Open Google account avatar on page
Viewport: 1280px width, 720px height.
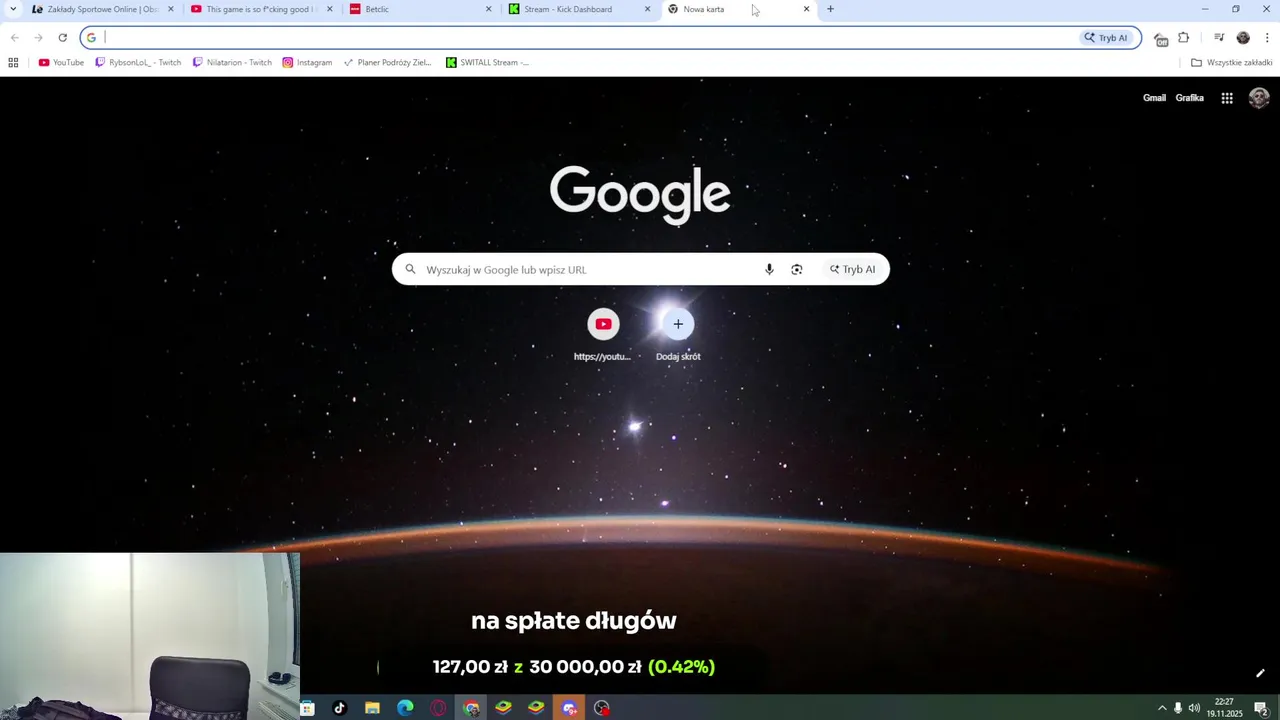(1259, 98)
